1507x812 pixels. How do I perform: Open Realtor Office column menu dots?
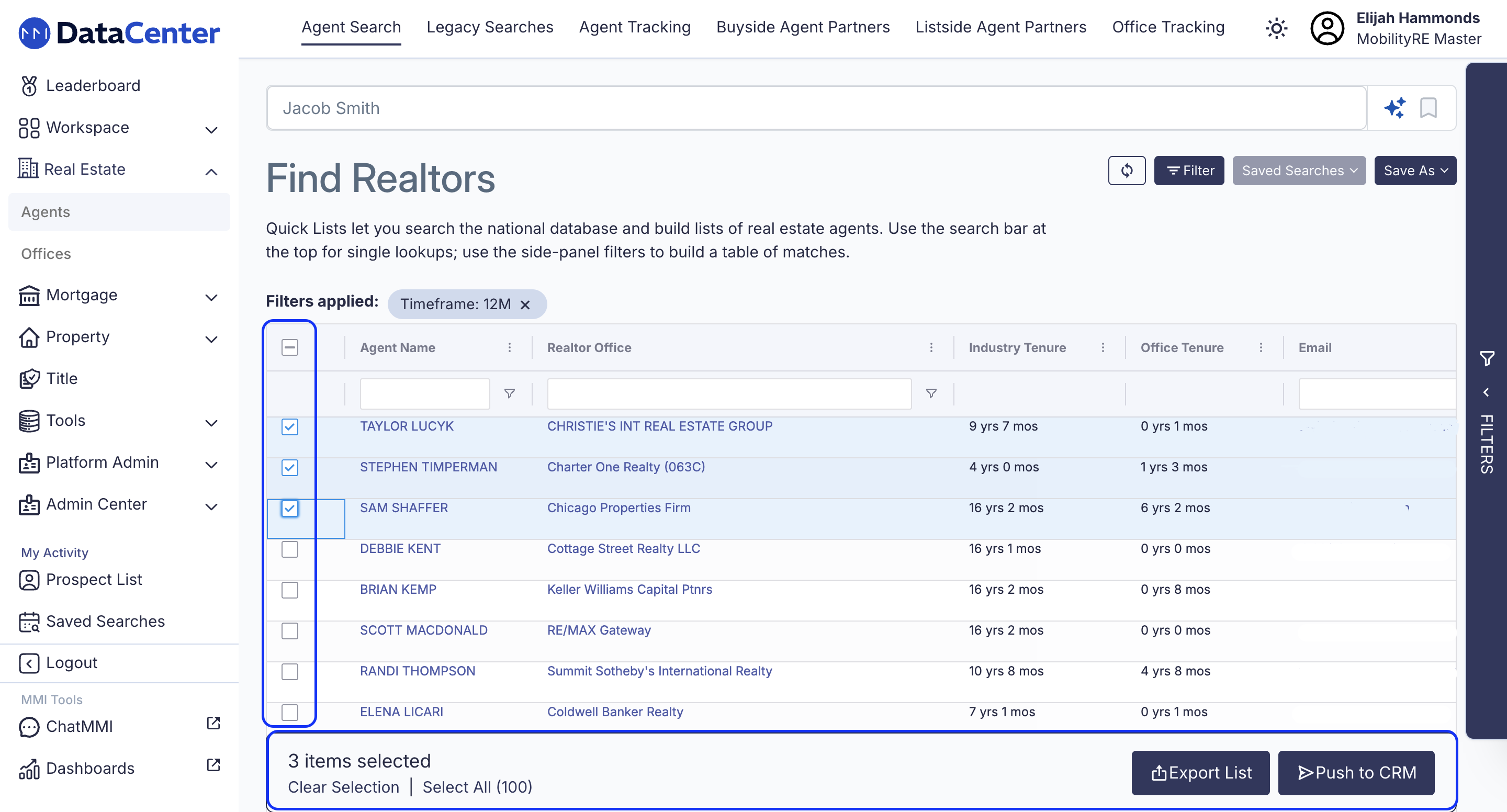(x=931, y=347)
